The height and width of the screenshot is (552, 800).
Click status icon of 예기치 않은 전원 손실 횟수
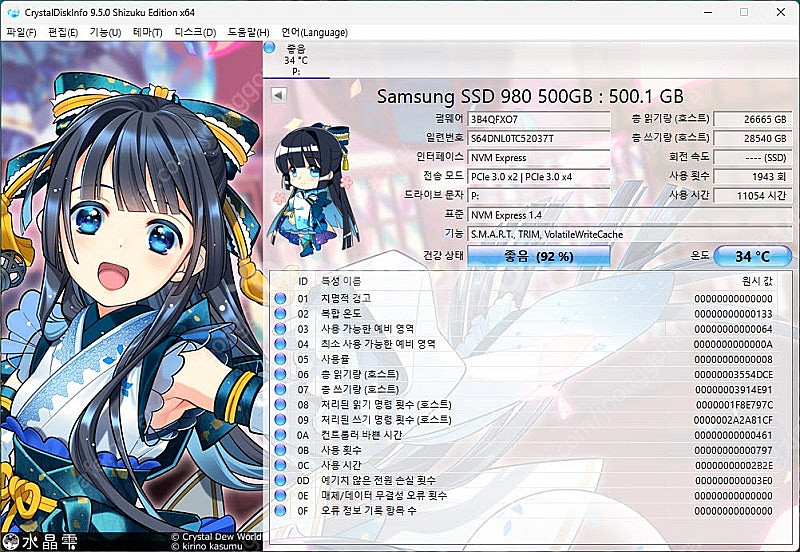[x=280, y=481]
